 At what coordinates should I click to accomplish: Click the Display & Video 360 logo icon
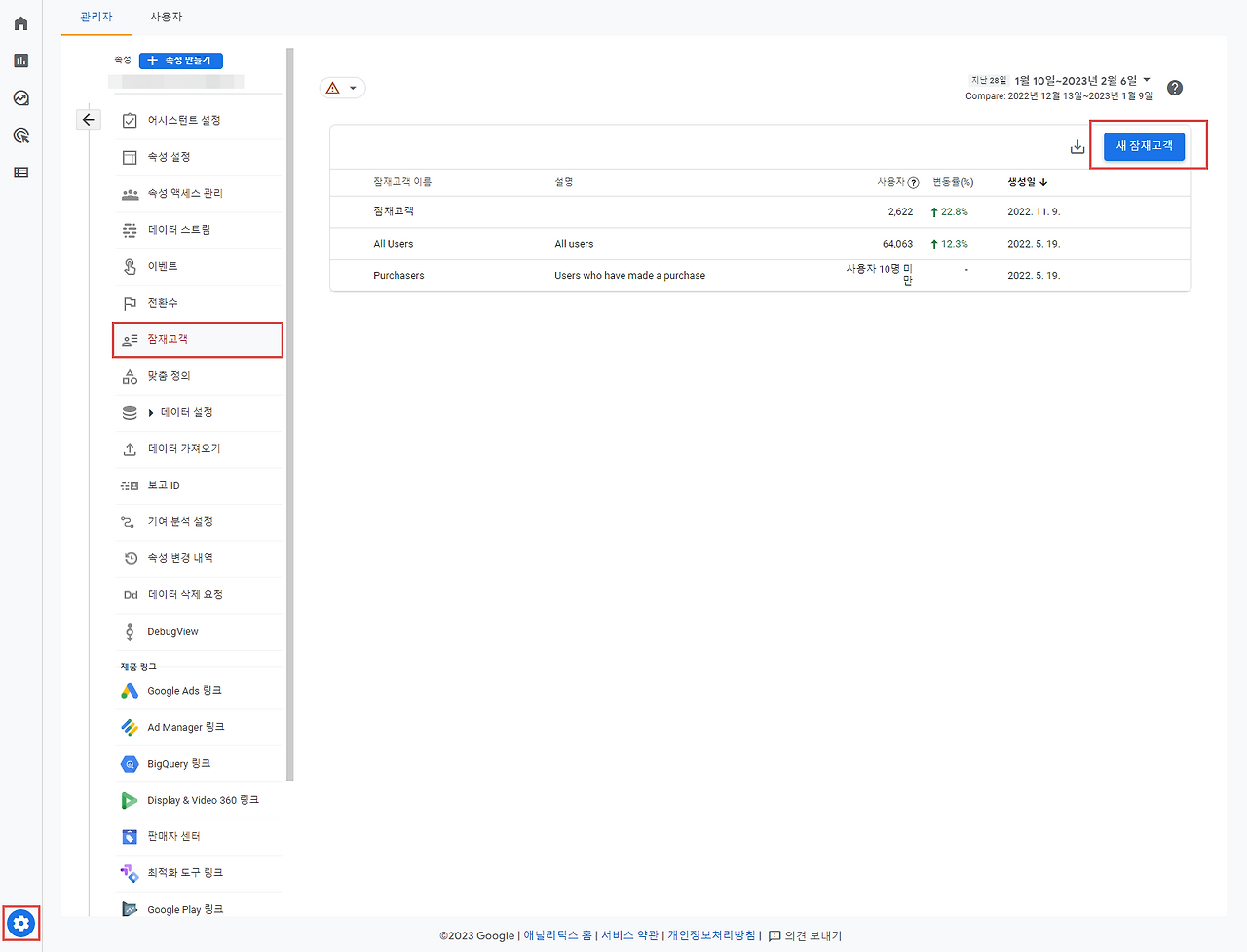point(130,800)
